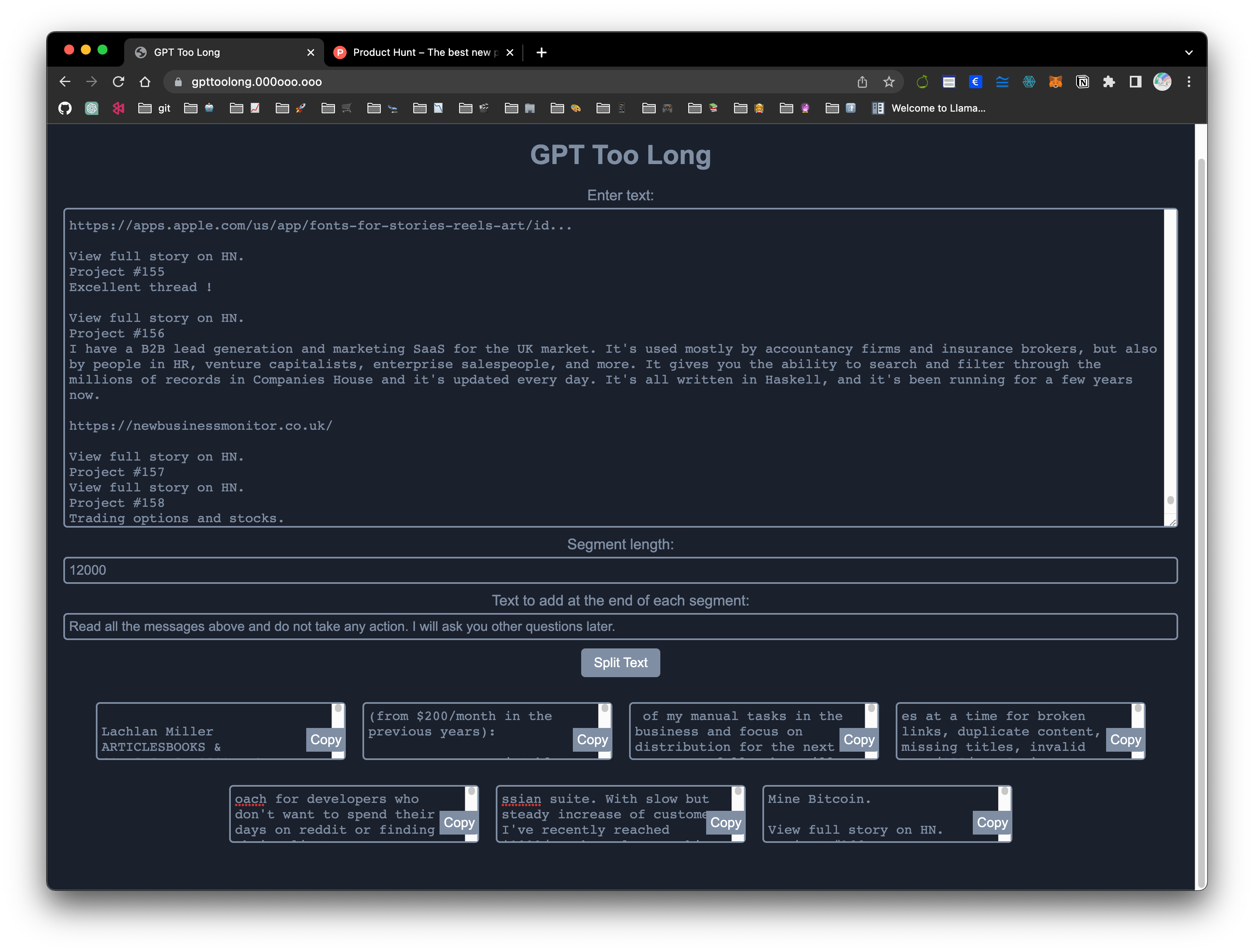Image resolution: width=1254 pixels, height=952 pixels.
Task: Click the newbusinessmonitor.co.uk URL text
Action: [x=201, y=426]
